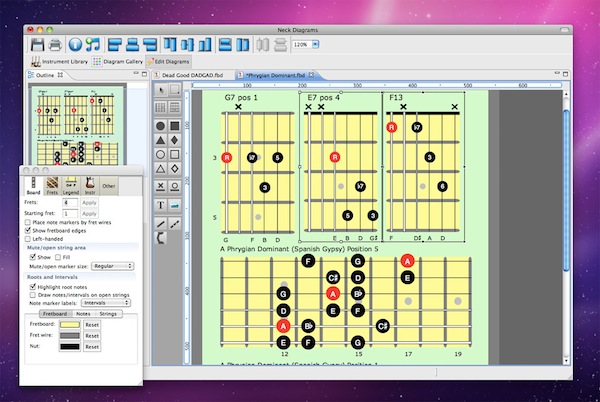Select the hollow circle marker tool
Image resolution: width=600 pixels, height=402 pixels.
pyautogui.click(x=161, y=155)
